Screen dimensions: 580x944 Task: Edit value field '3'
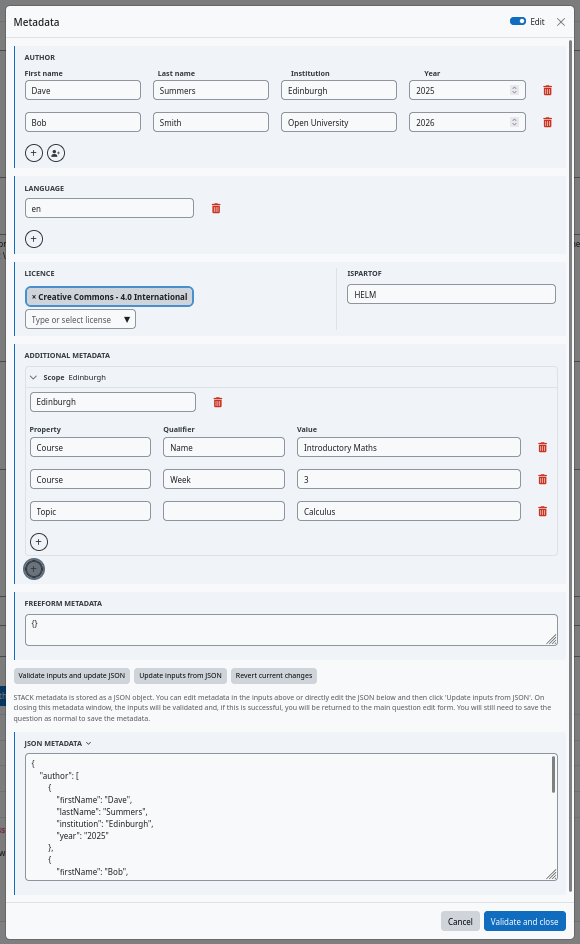pos(409,479)
